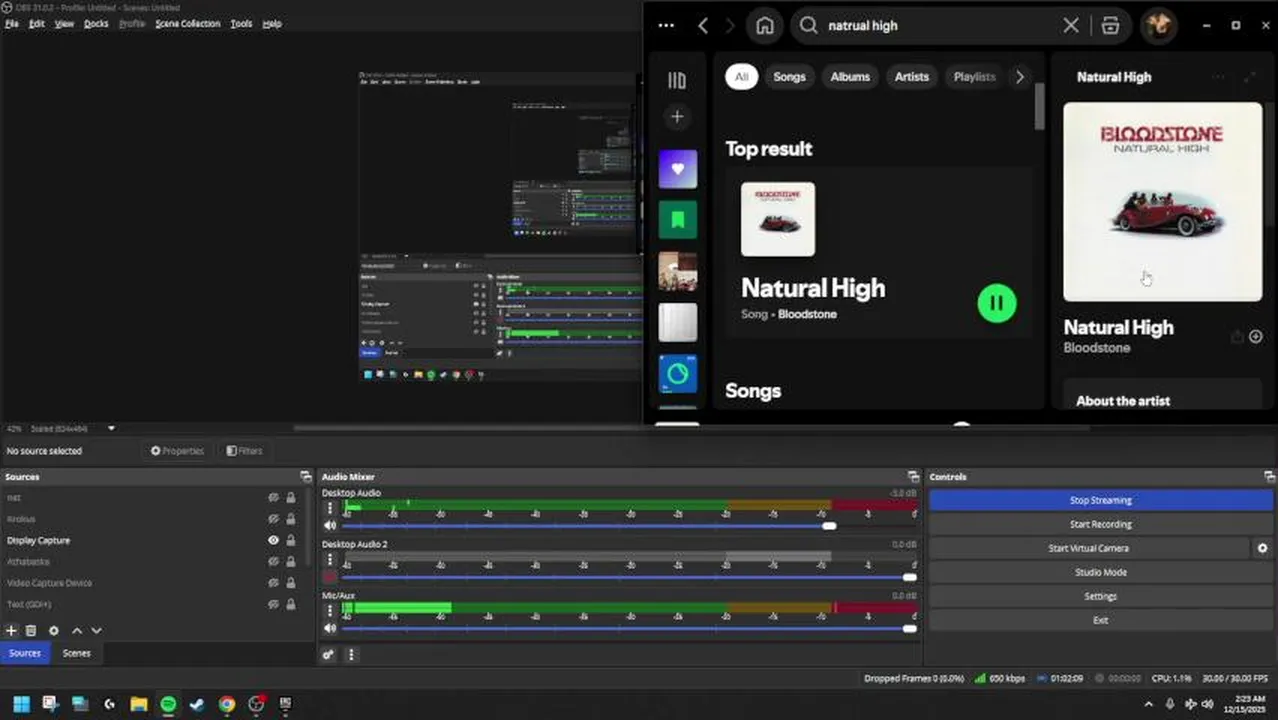The image size is (1278, 720).
Task: Click the plus Create icon in Spotify sidebar
Action: click(x=677, y=117)
